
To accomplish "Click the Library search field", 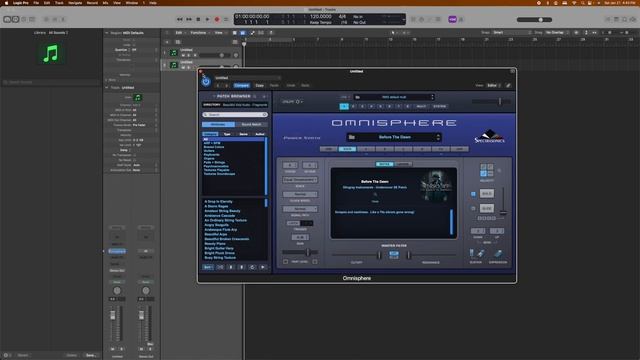I will (51, 82).
